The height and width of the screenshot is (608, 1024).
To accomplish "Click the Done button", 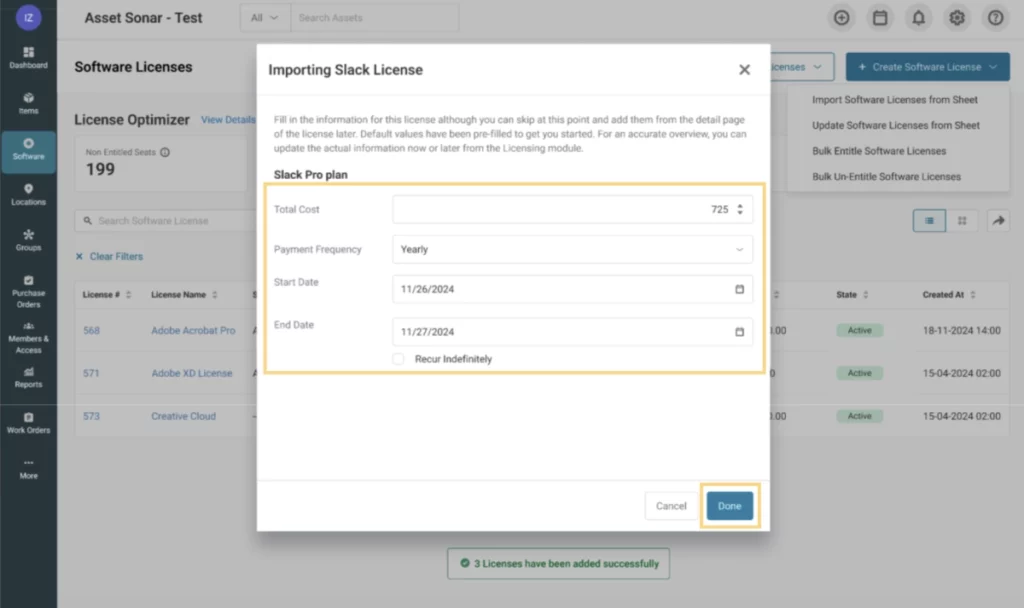I will [729, 505].
